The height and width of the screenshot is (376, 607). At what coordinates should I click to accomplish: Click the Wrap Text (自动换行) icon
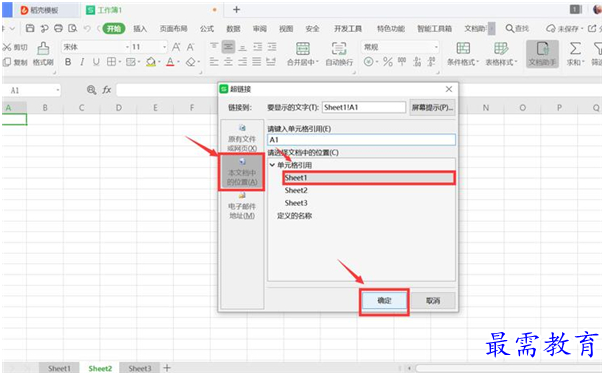[339, 48]
